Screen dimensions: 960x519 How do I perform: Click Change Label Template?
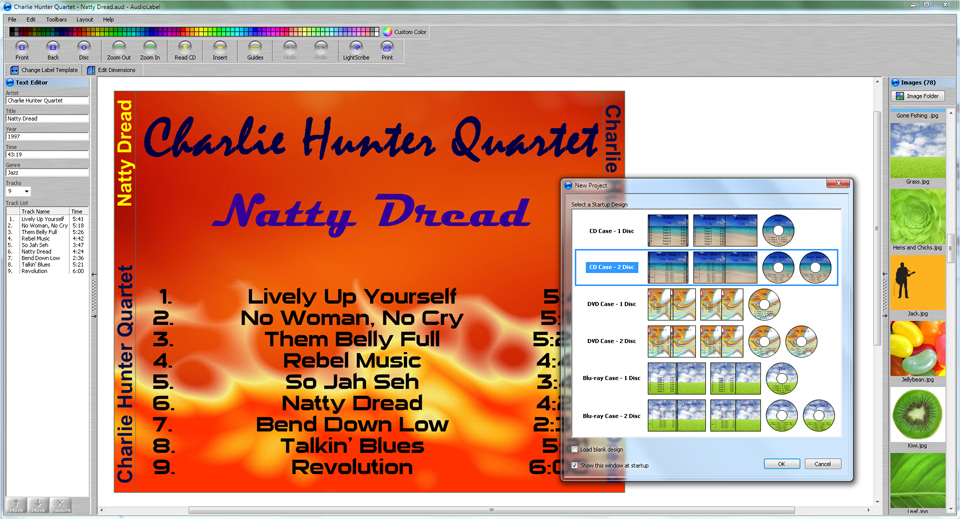tap(45, 70)
